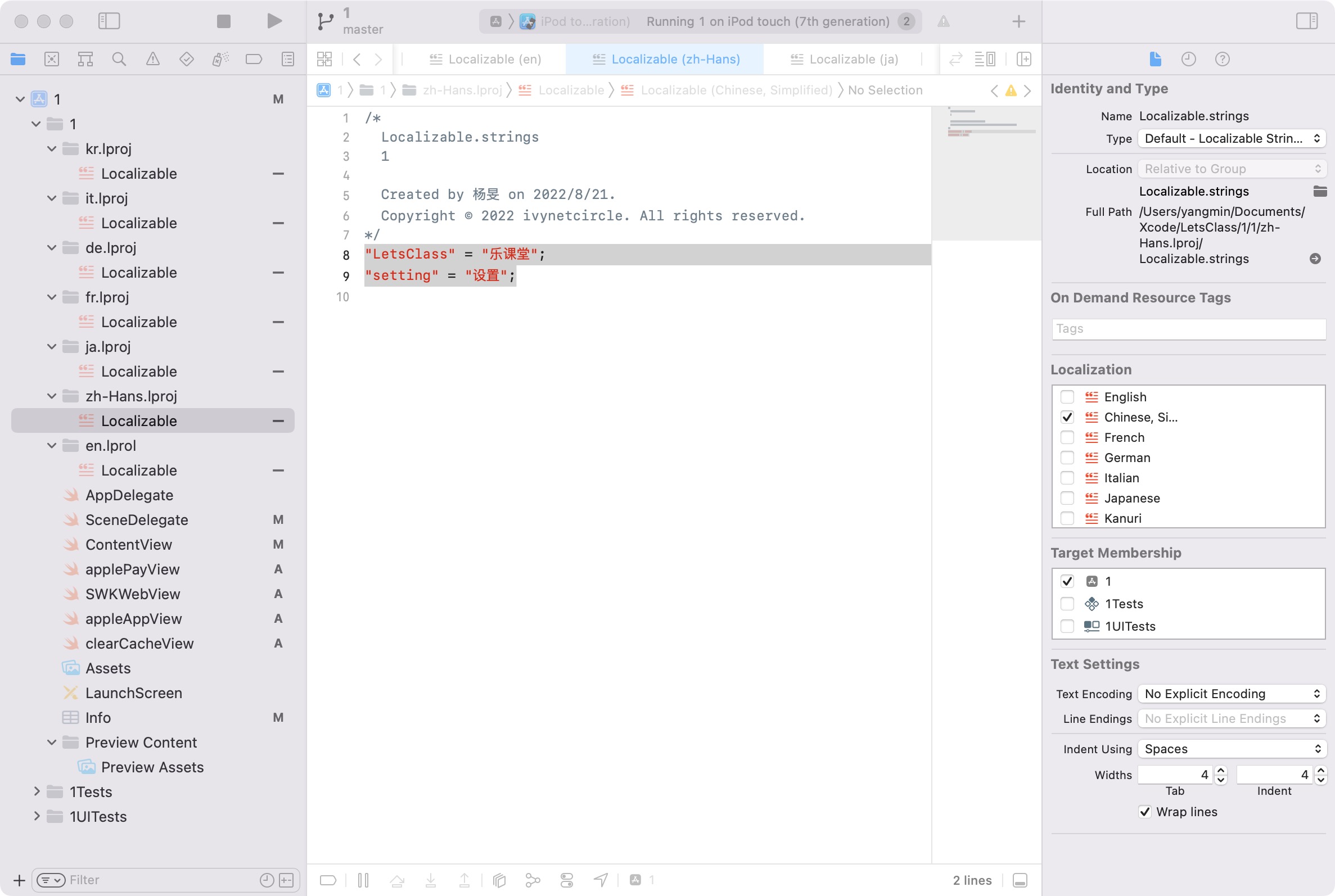Open the Quick Help inspector icon
The width and height of the screenshot is (1335, 896).
pyautogui.click(x=1222, y=59)
